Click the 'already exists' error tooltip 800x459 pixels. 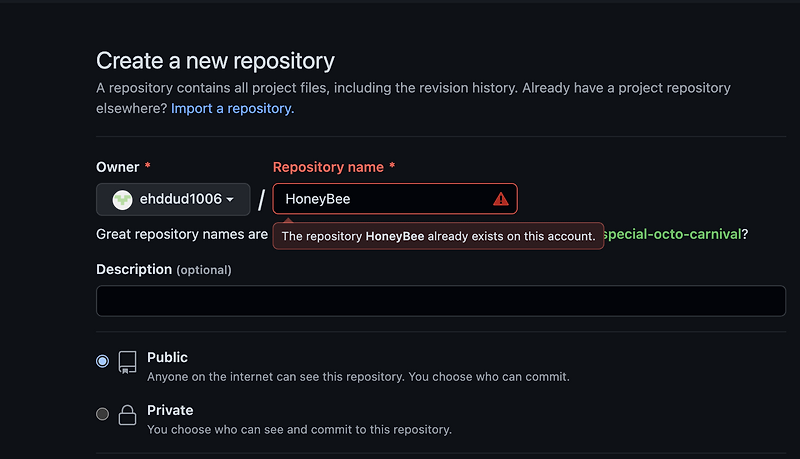[x=438, y=236]
